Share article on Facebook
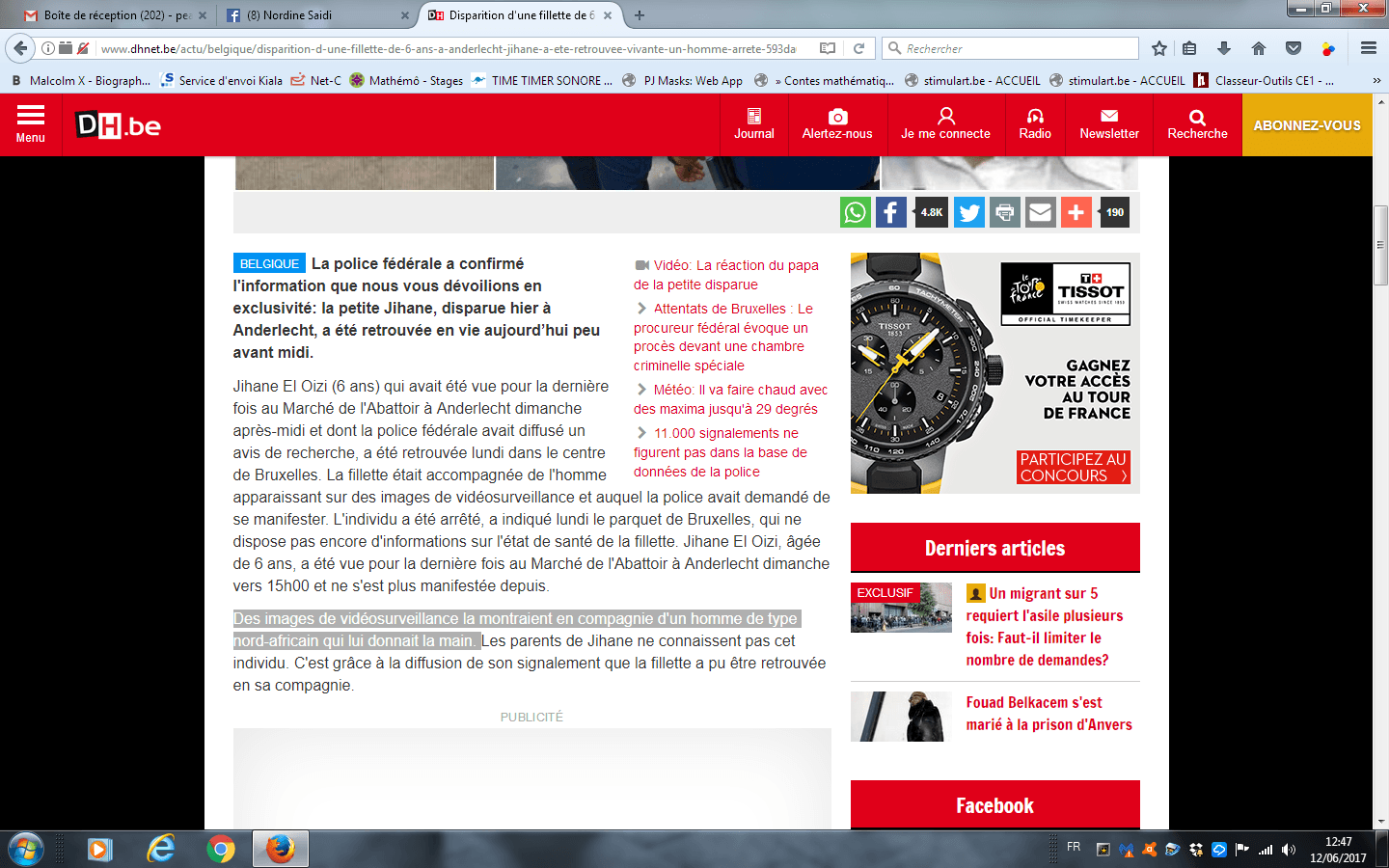Screen dimensions: 1389x868 (890, 212)
